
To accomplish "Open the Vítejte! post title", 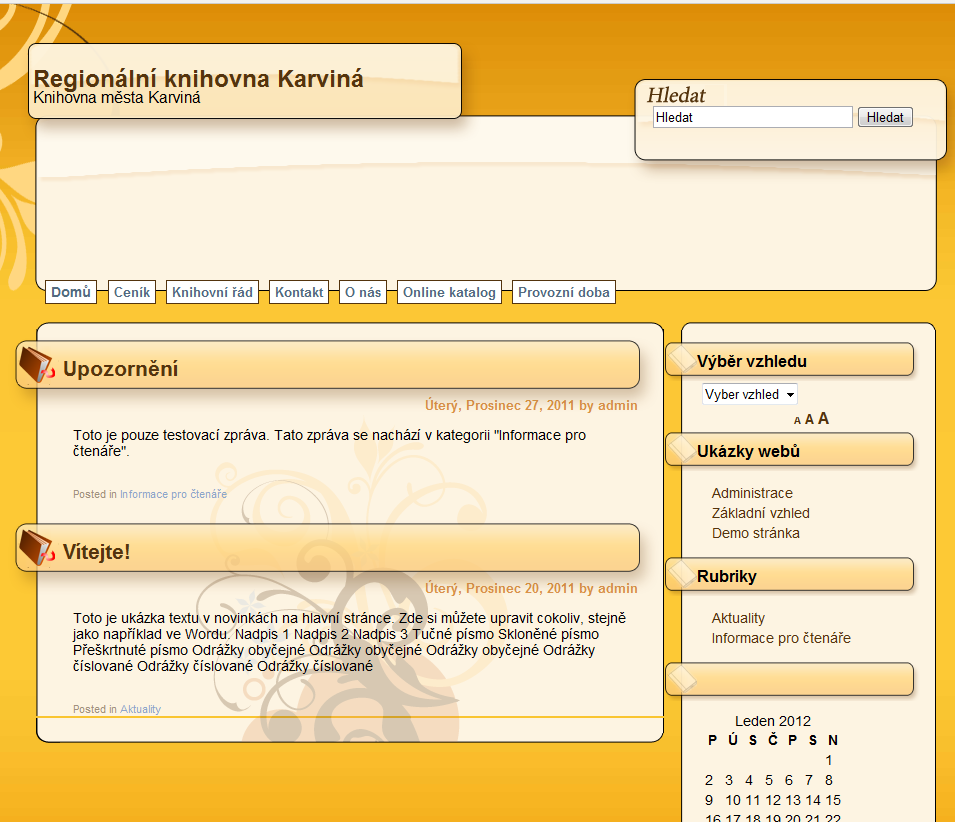I will click(96, 552).
